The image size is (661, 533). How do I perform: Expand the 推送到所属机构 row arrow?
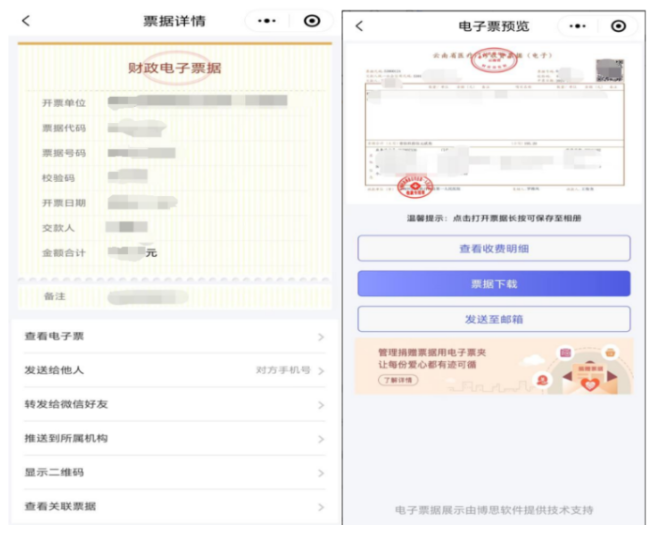coord(321,439)
